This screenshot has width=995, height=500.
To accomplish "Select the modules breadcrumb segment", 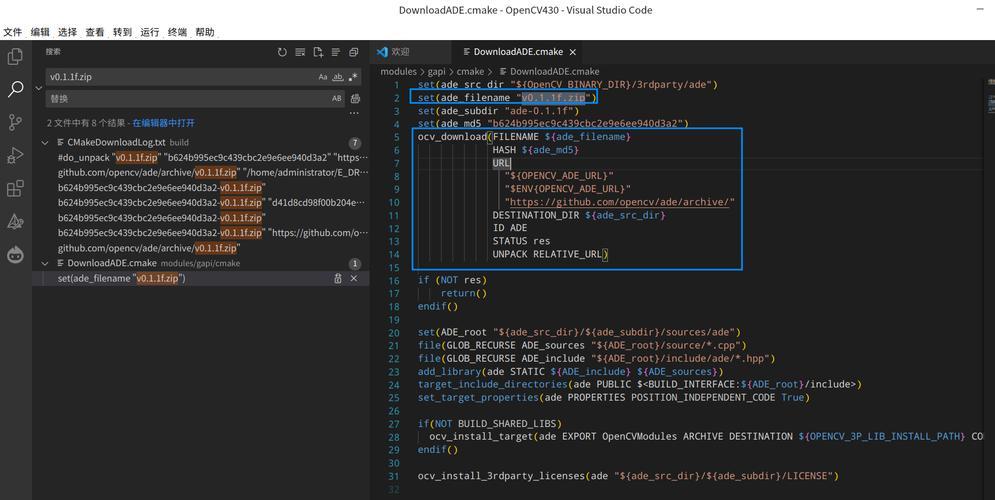I will point(399,72).
